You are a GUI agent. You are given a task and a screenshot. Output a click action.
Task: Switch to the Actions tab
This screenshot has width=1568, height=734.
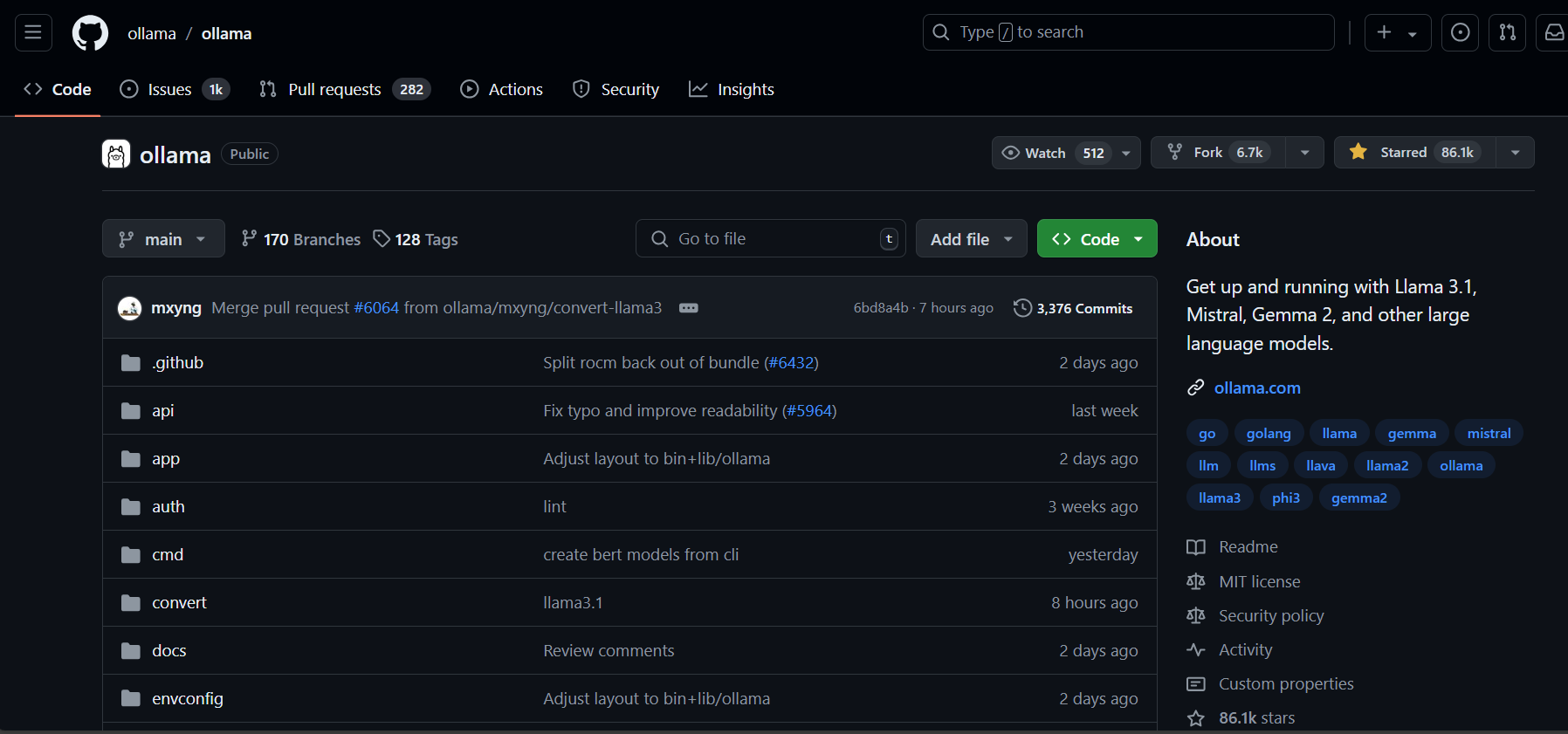point(502,90)
